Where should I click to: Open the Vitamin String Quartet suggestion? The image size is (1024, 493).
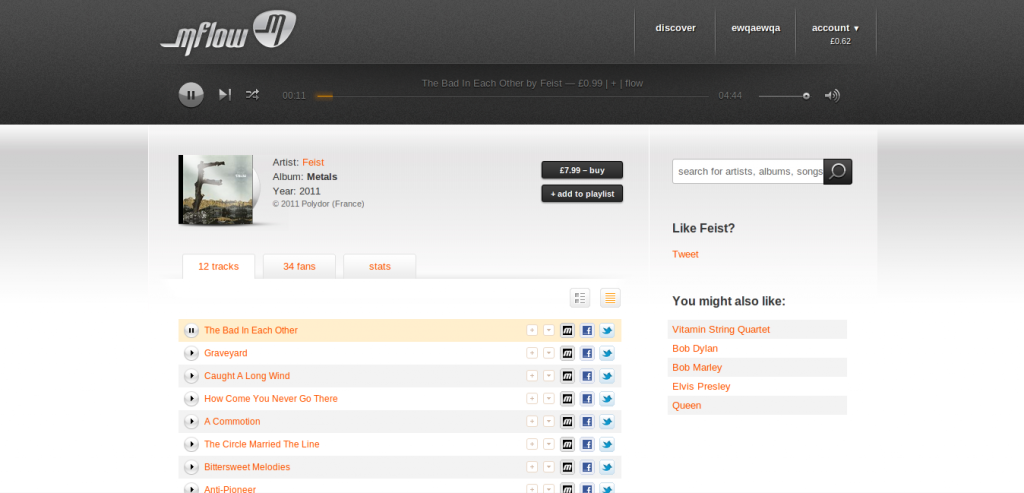721,330
